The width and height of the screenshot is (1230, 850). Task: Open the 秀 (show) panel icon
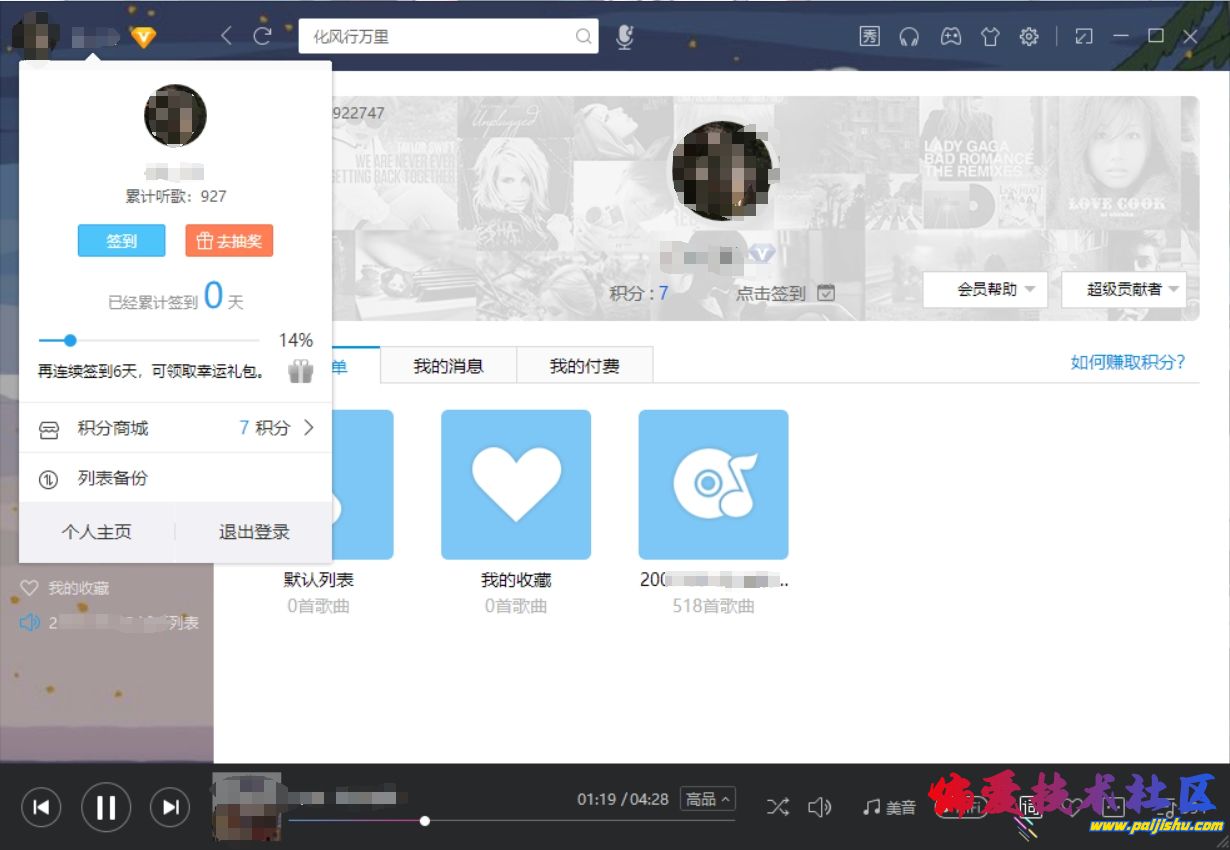(x=869, y=36)
